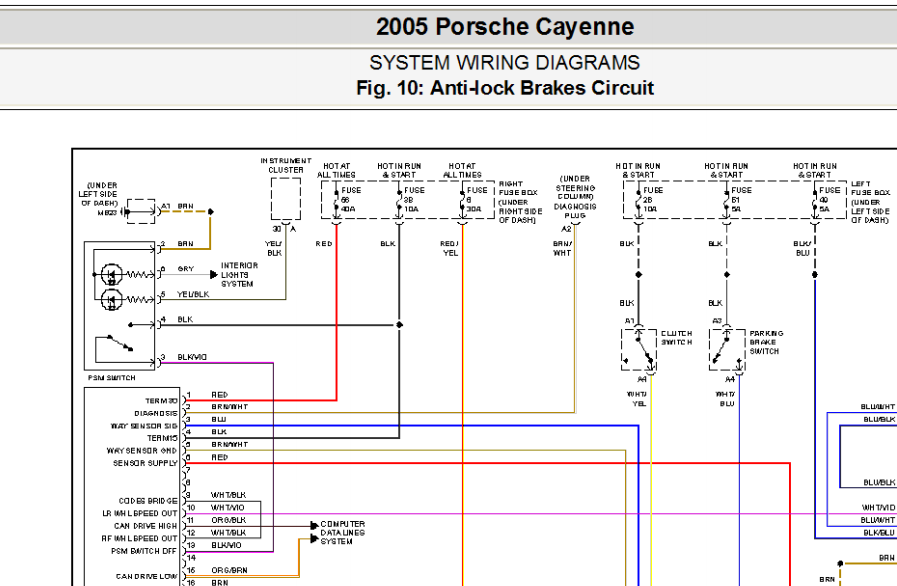Viewport: 897px width, 586px height.
Task: Click the "SENSOR SUPPLY" pin label
Action: pos(145,463)
